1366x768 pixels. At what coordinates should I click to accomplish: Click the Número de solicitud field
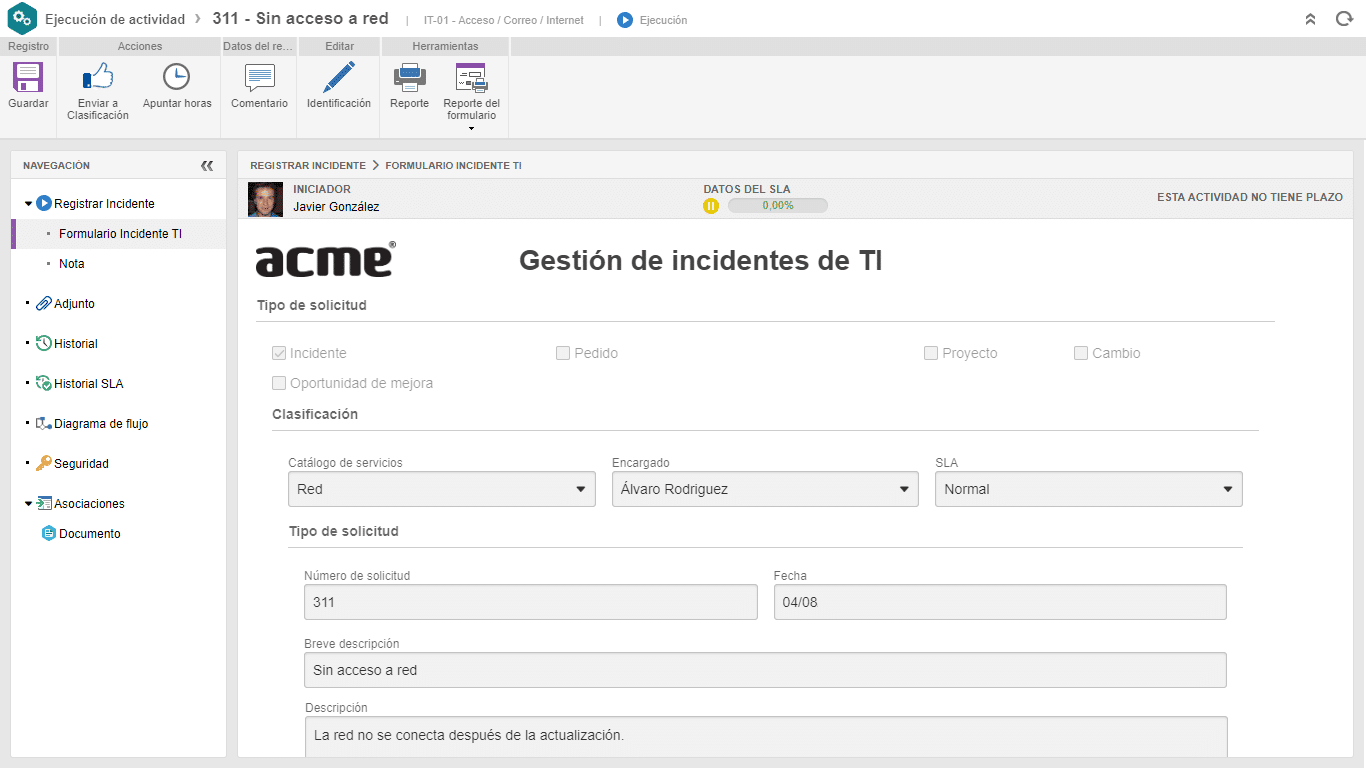tap(530, 602)
